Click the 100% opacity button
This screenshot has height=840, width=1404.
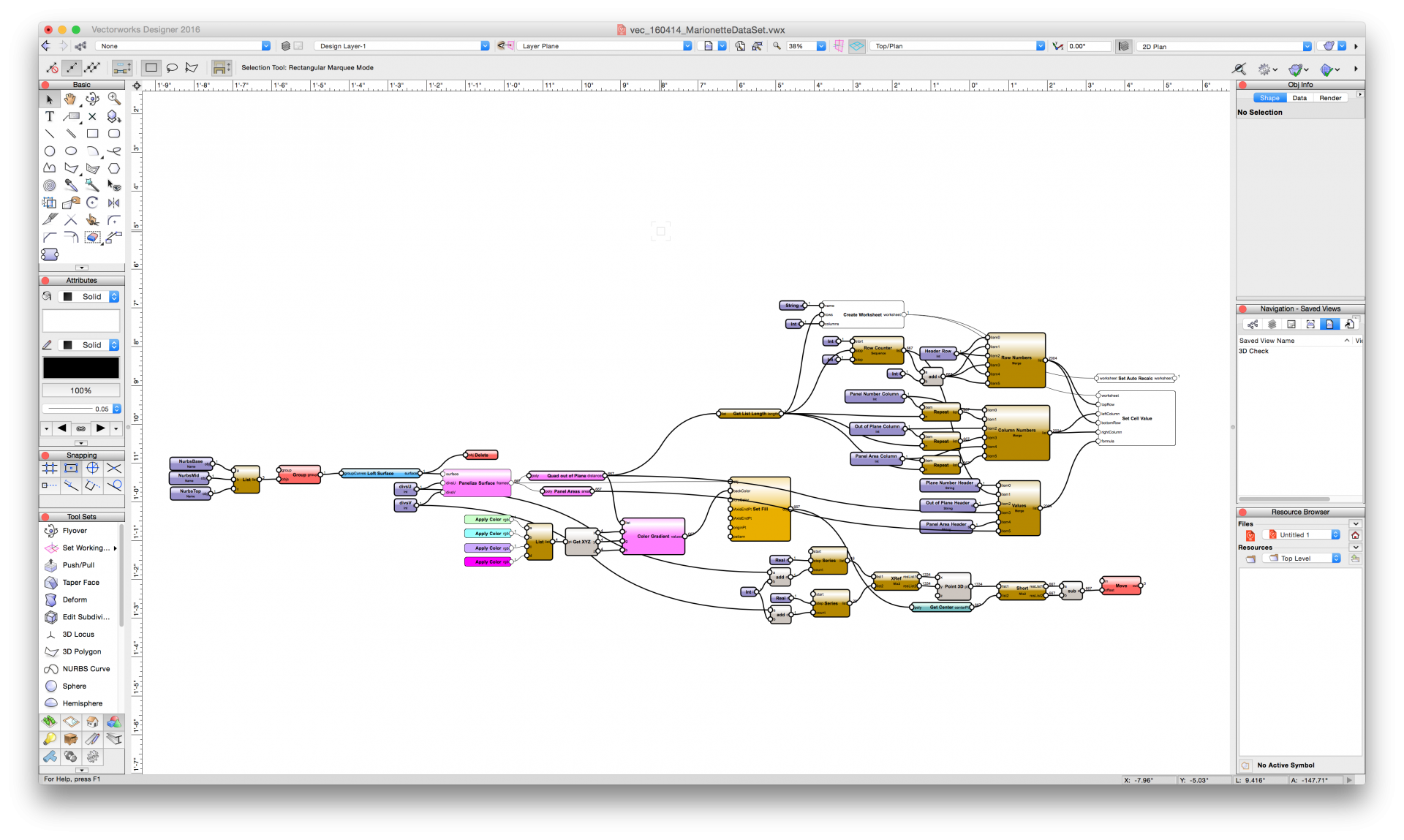point(80,390)
